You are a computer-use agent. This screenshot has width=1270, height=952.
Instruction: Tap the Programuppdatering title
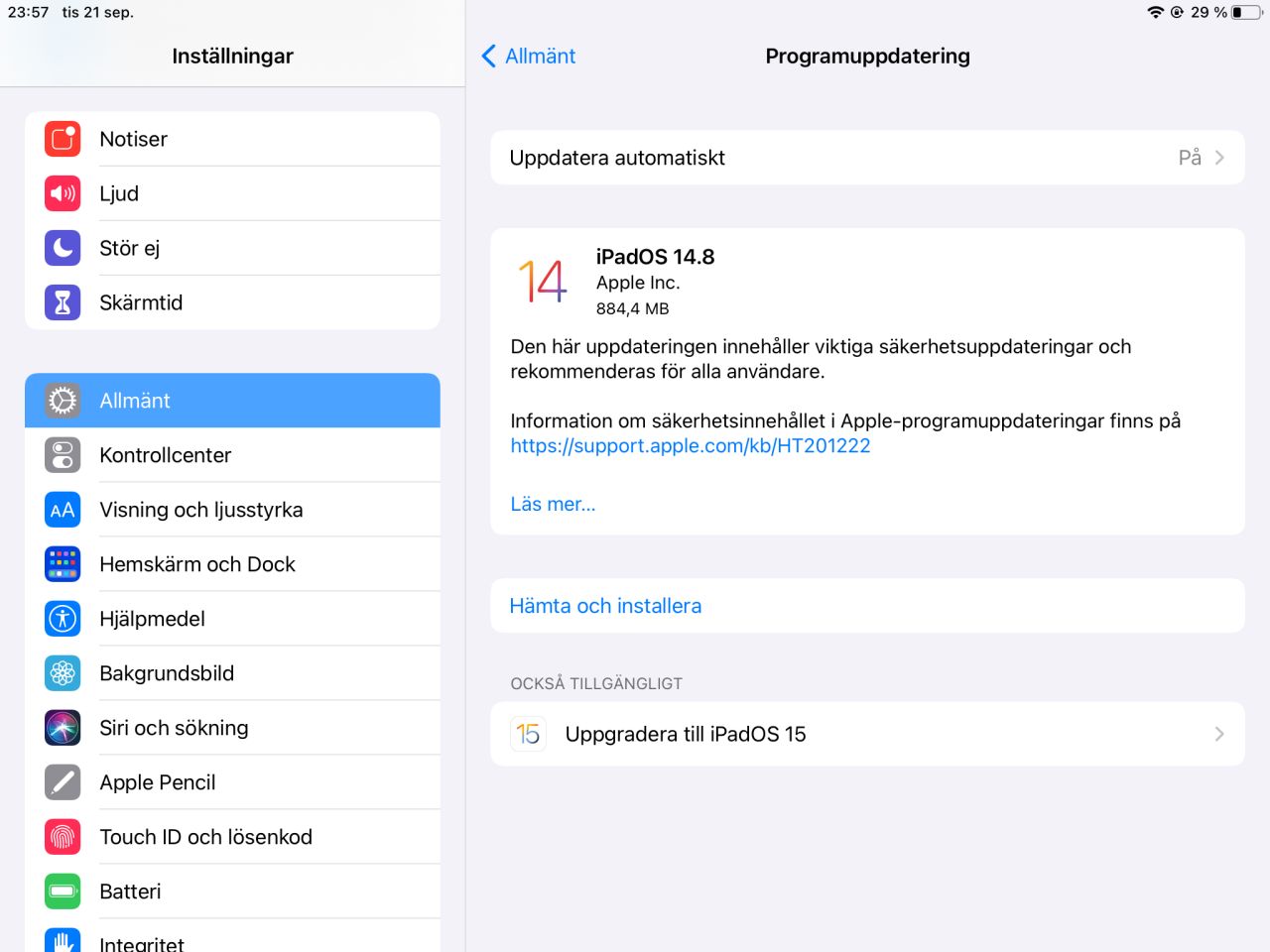[867, 56]
